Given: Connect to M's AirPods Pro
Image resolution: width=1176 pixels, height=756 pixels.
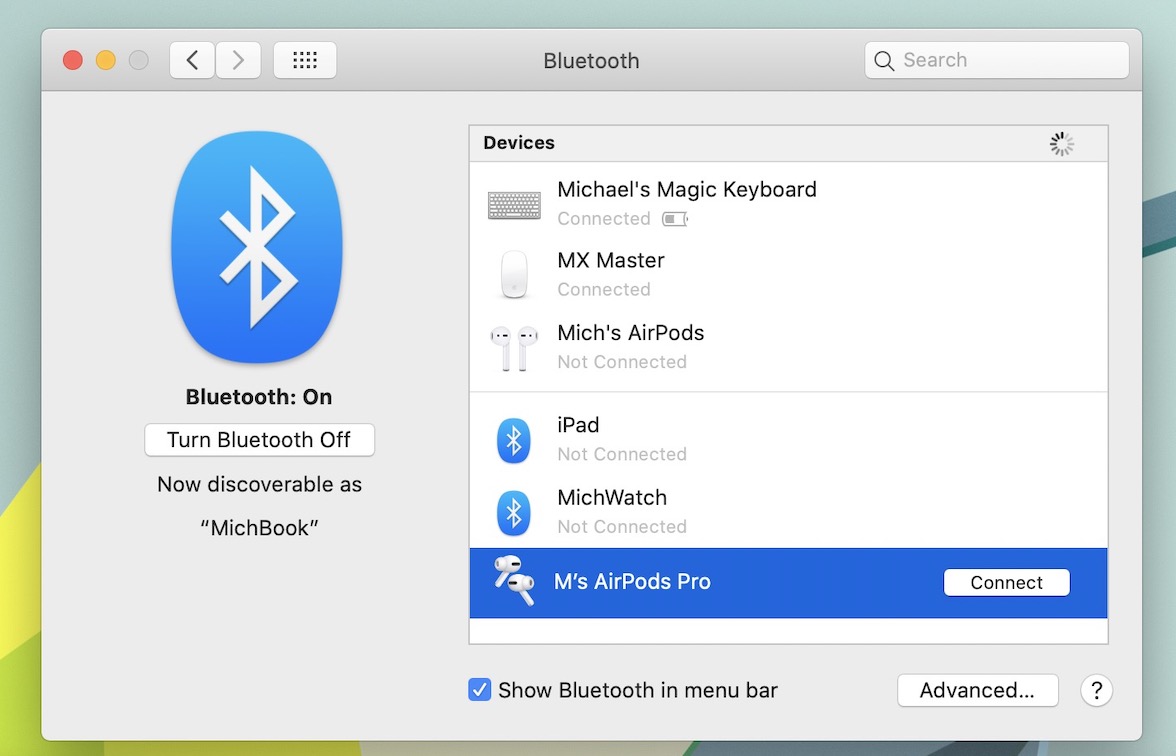Looking at the screenshot, I should pyautogui.click(x=1006, y=583).
